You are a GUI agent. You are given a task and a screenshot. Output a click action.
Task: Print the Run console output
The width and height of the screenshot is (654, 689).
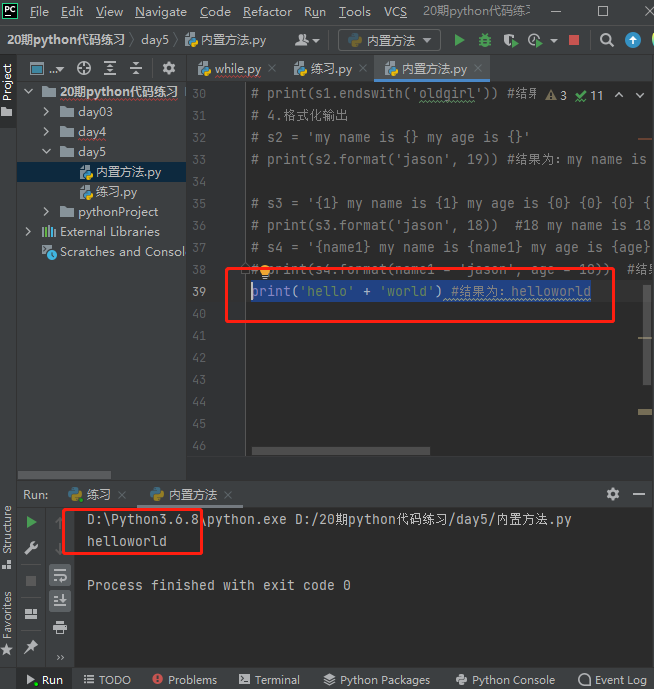click(x=60, y=627)
